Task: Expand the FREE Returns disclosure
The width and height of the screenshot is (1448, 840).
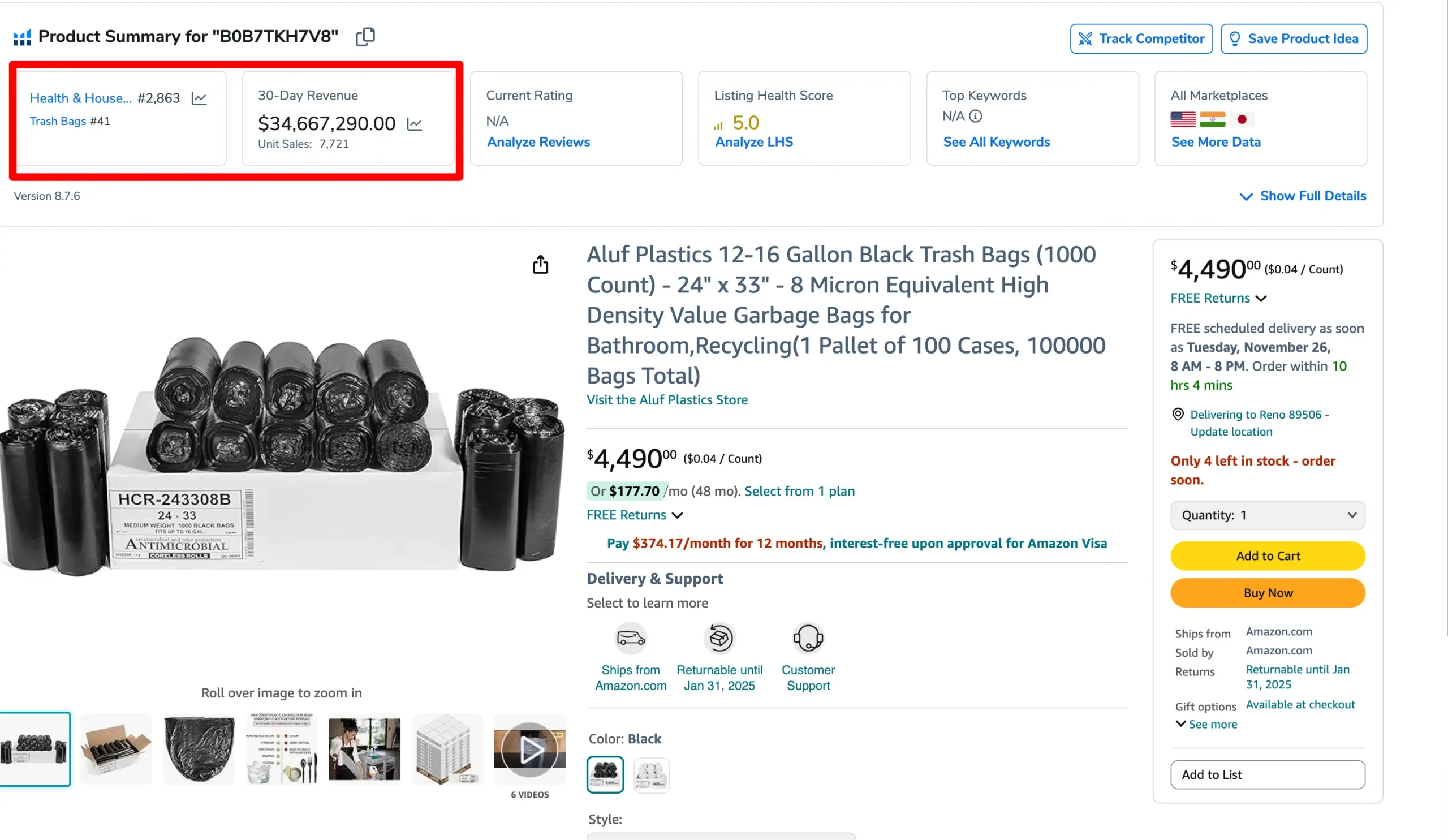Action: (634, 514)
